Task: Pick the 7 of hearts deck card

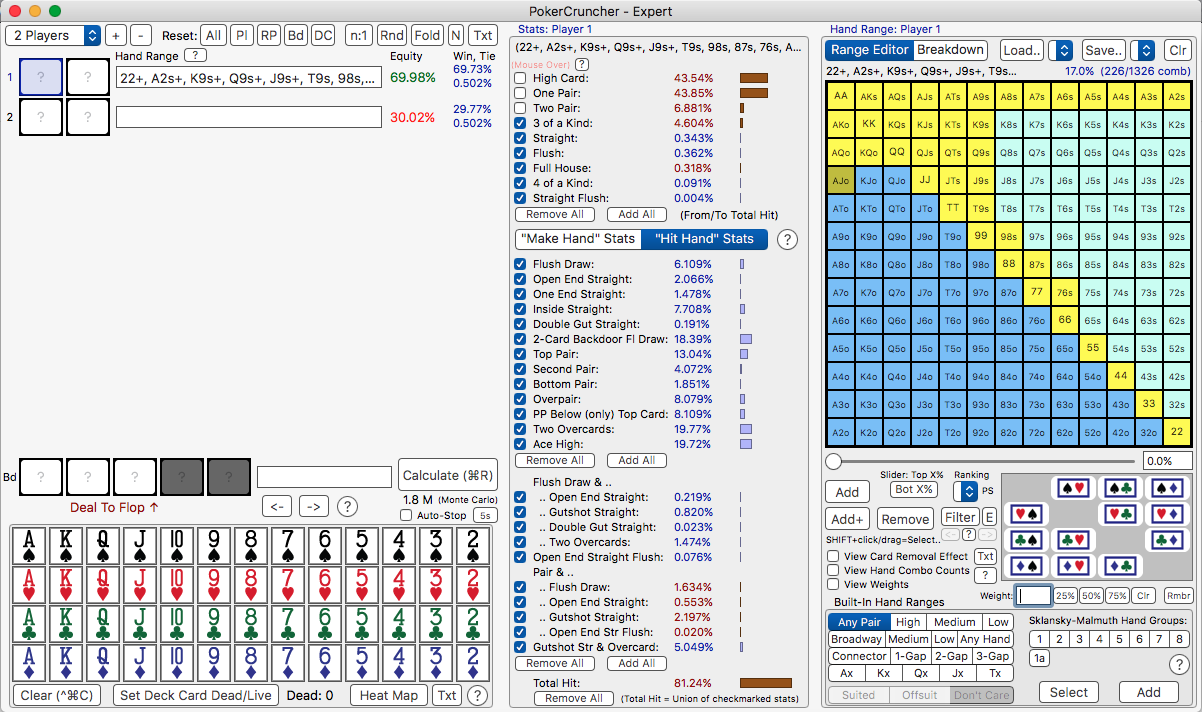Action: click(287, 585)
